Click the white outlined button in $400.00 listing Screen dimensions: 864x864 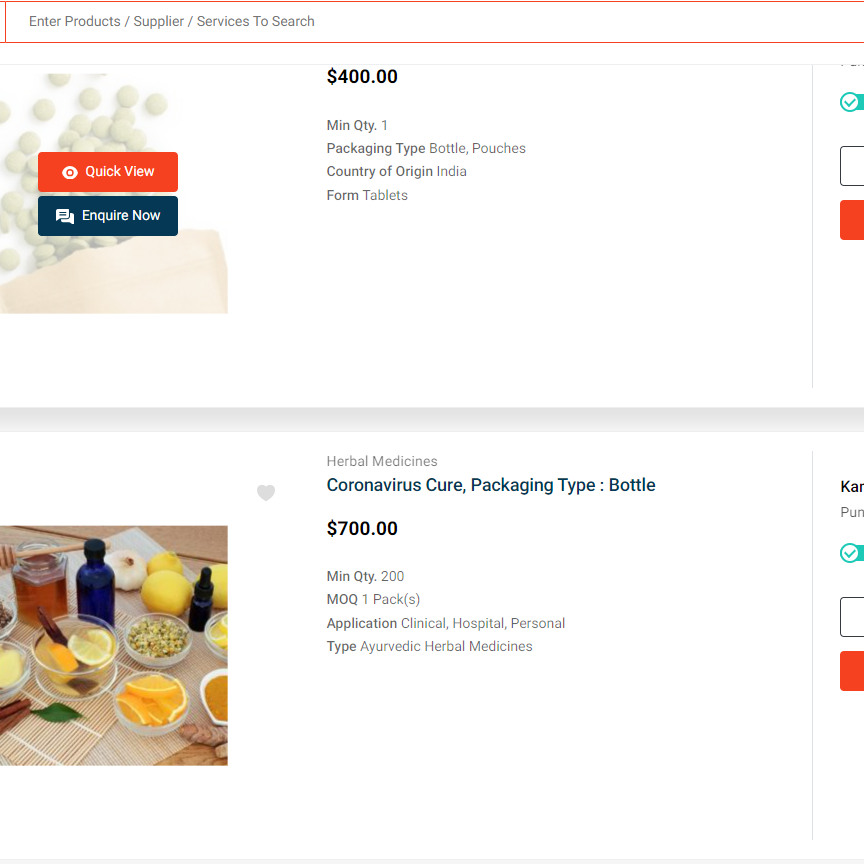(853, 166)
